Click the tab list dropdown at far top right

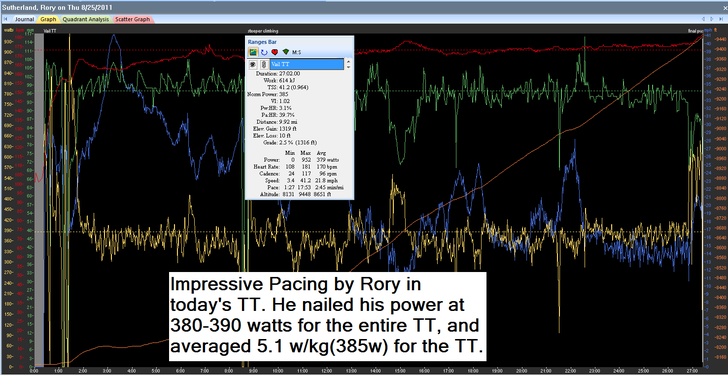coord(721,19)
